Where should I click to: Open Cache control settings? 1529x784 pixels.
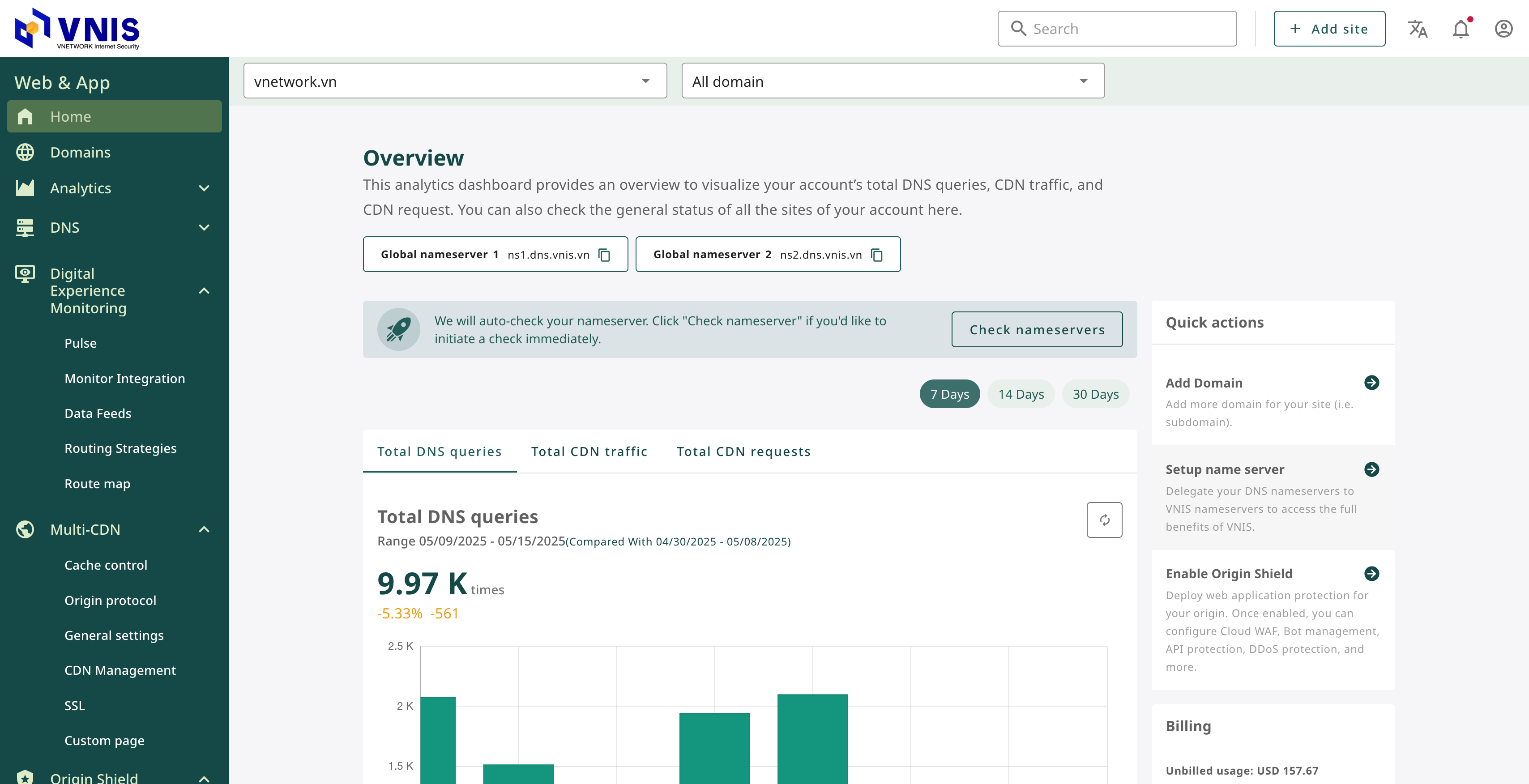click(106, 565)
